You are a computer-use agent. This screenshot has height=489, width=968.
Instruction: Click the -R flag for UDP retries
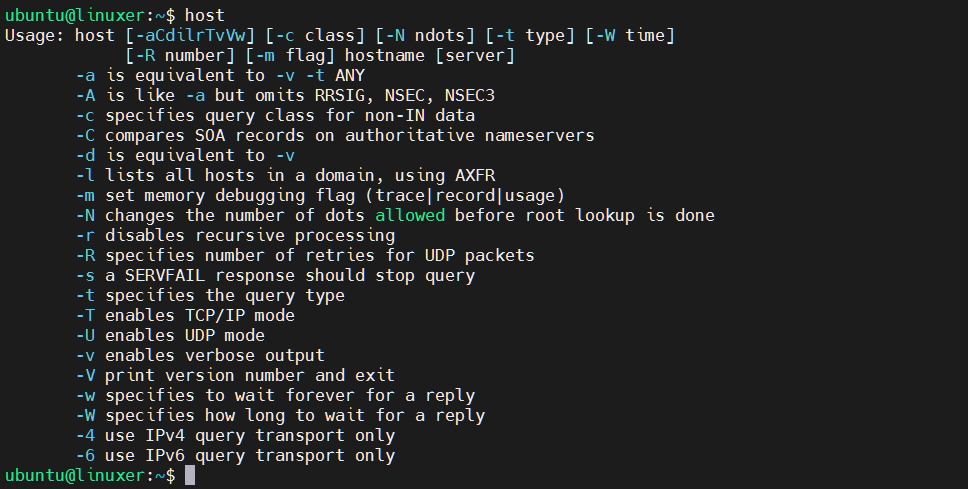click(x=85, y=255)
